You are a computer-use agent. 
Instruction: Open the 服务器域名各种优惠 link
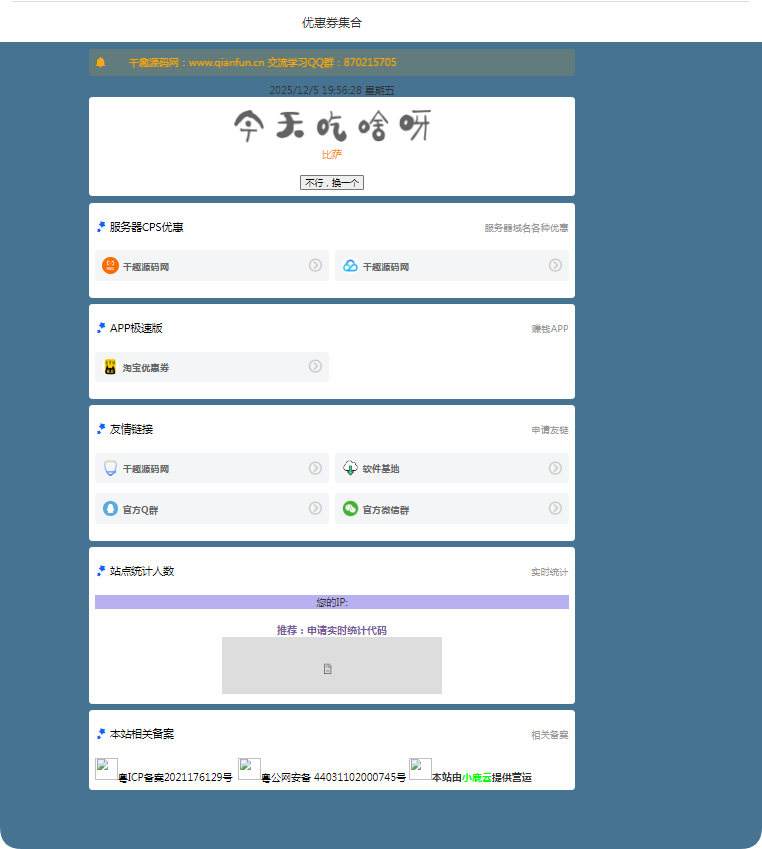[526, 228]
